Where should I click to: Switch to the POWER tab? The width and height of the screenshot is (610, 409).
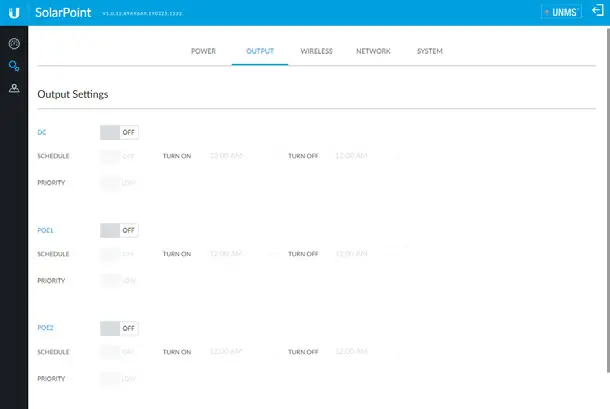click(x=203, y=51)
